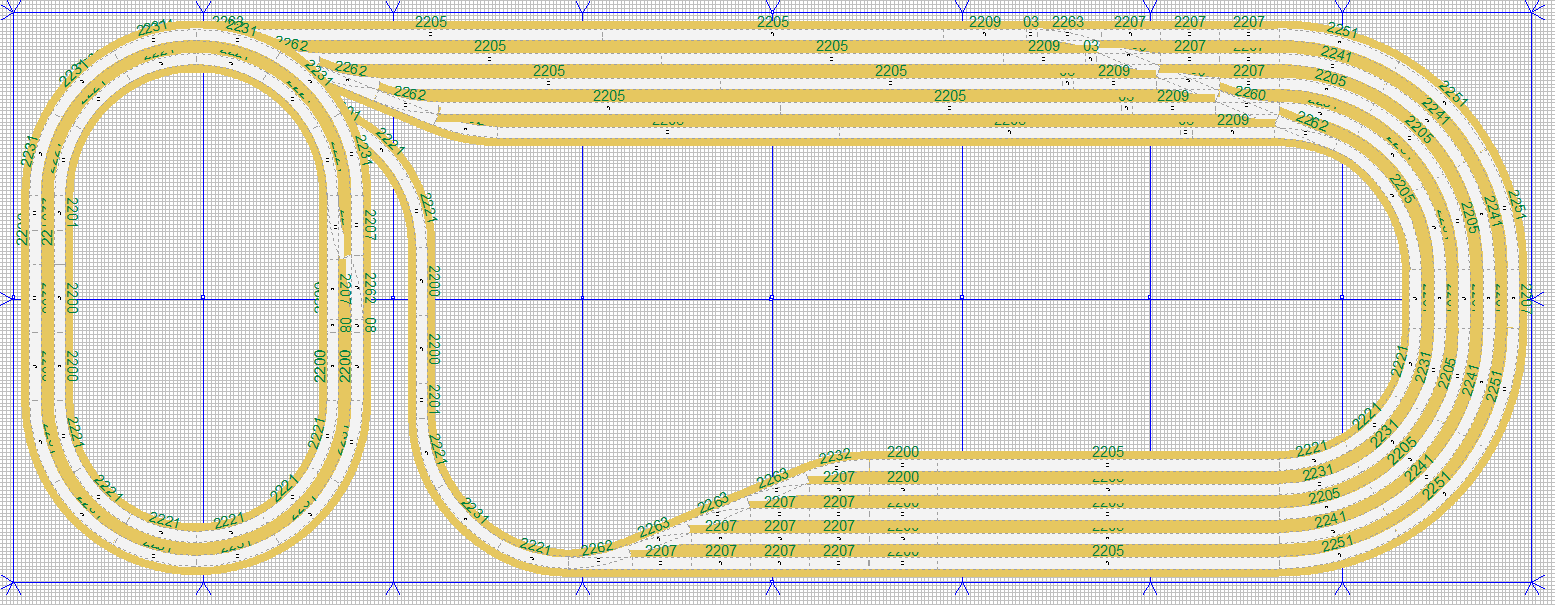This screenshot has width=1555, height=605.
Task: Select the 2260 turnout near upper-right curve
Action: click(1250, 94)
